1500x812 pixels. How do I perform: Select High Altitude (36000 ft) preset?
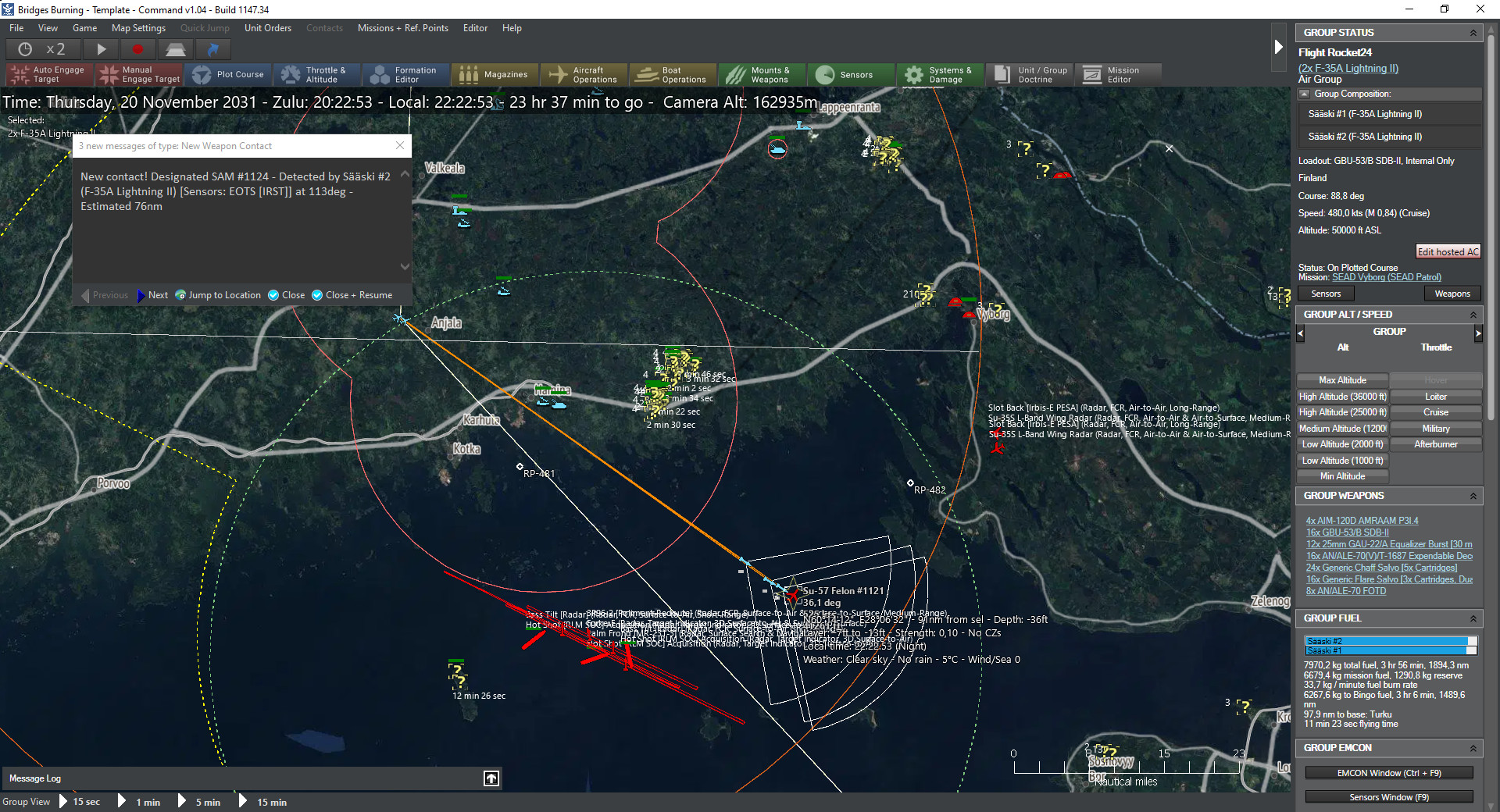click(x=1342, y=397)
